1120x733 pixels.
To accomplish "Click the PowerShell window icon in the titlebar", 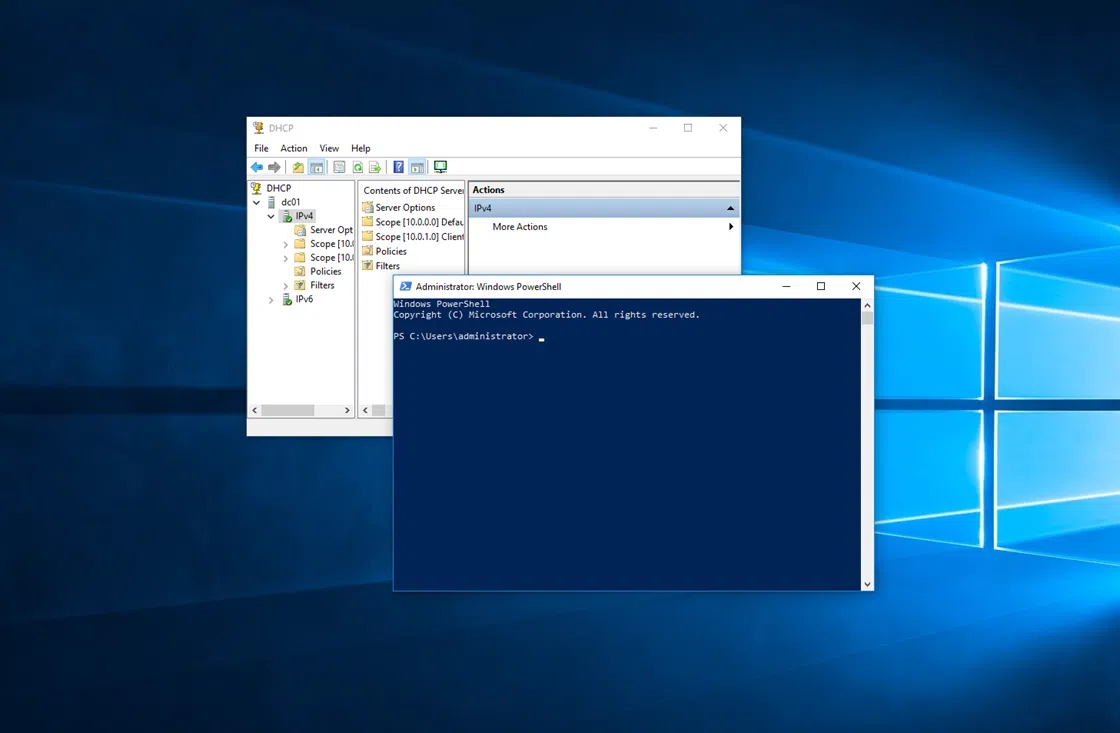I will tap(404, 286).
